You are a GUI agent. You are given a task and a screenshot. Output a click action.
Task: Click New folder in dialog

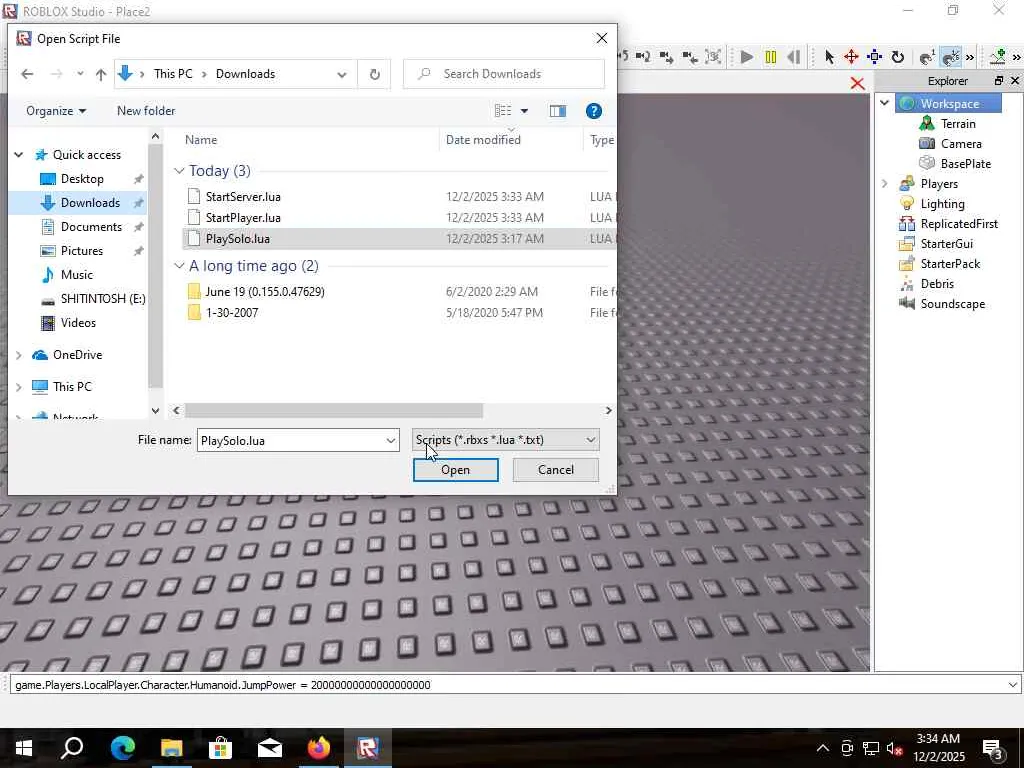[x=146, y=111]
